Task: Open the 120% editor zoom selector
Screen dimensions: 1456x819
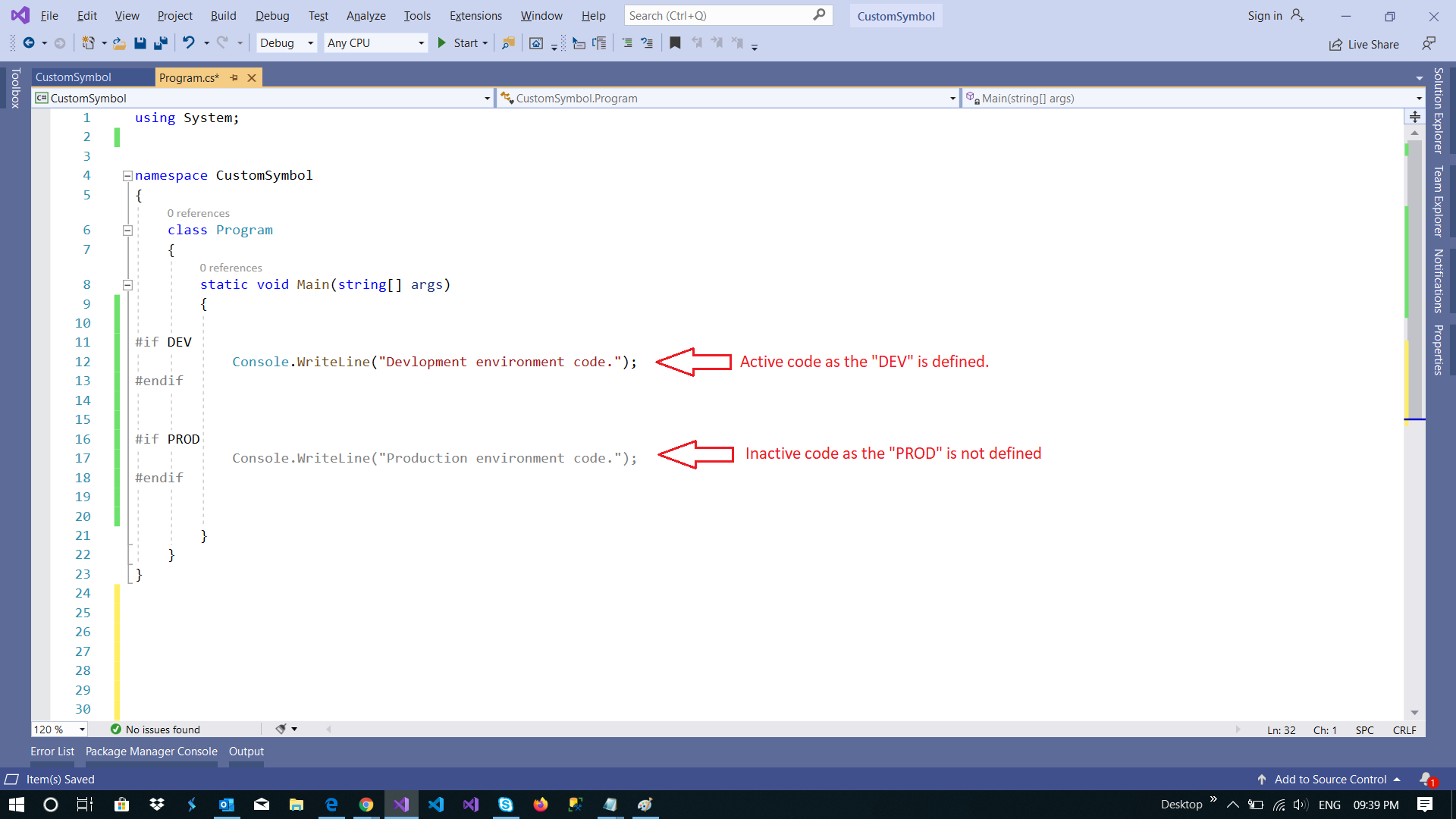Action: click(x=59, y=729)
